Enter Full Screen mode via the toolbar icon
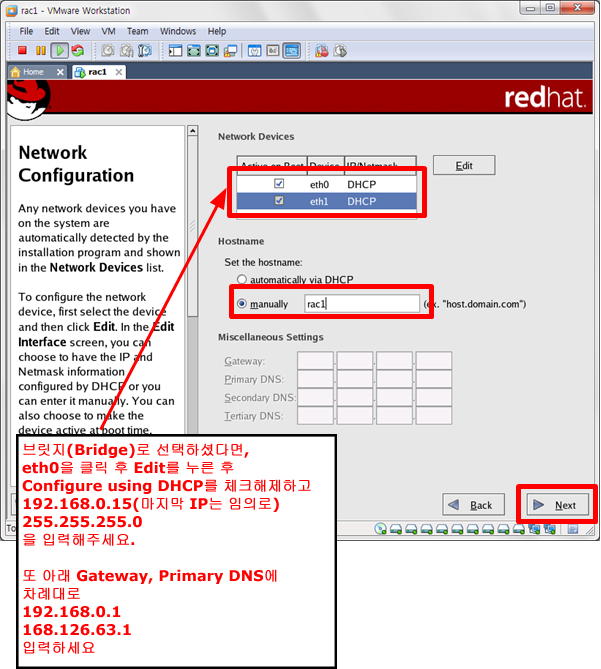 [212, 51]
